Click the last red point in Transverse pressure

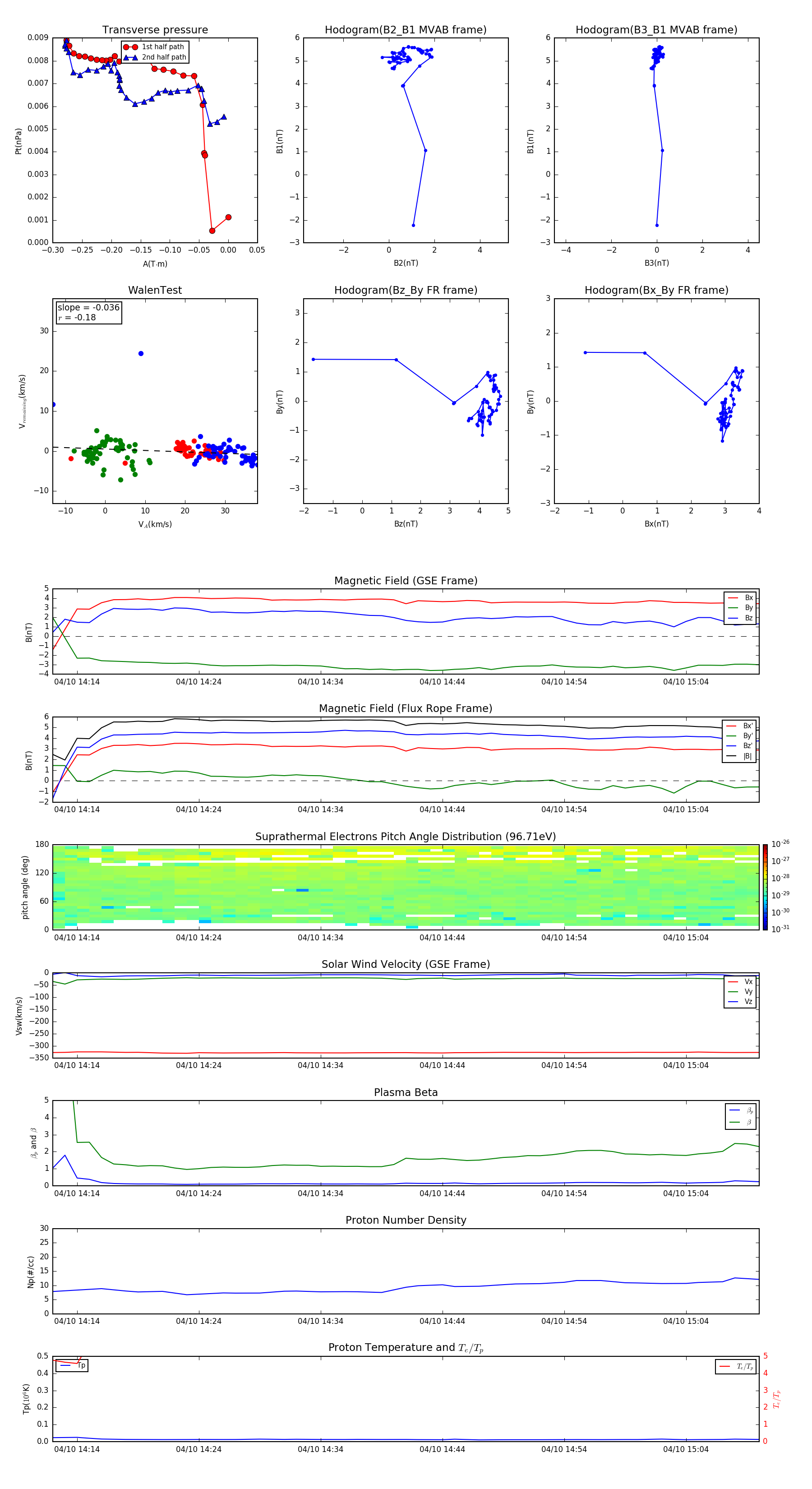click(x=228, y=217)
